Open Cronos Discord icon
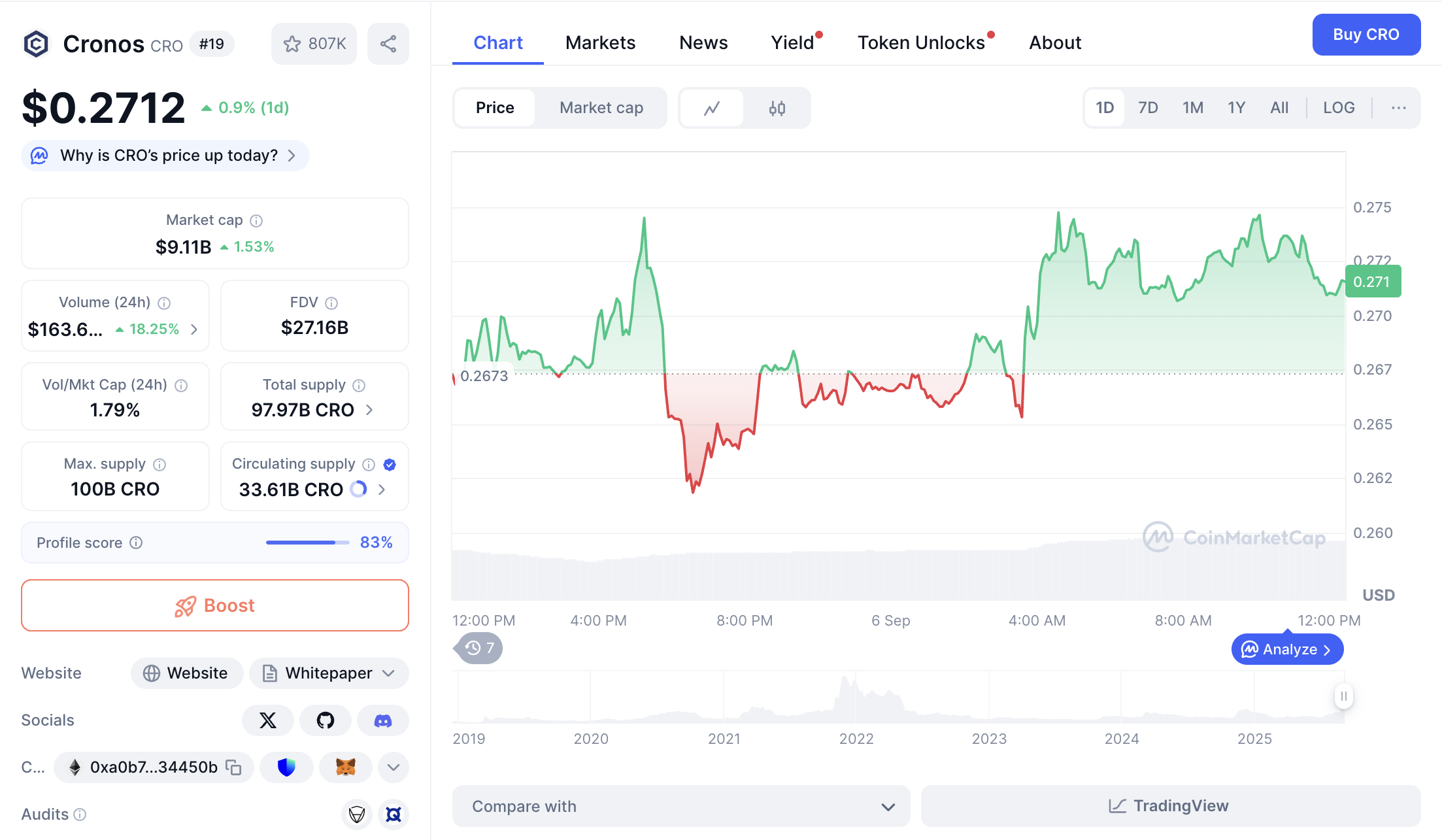 click(x=383, y=720)
